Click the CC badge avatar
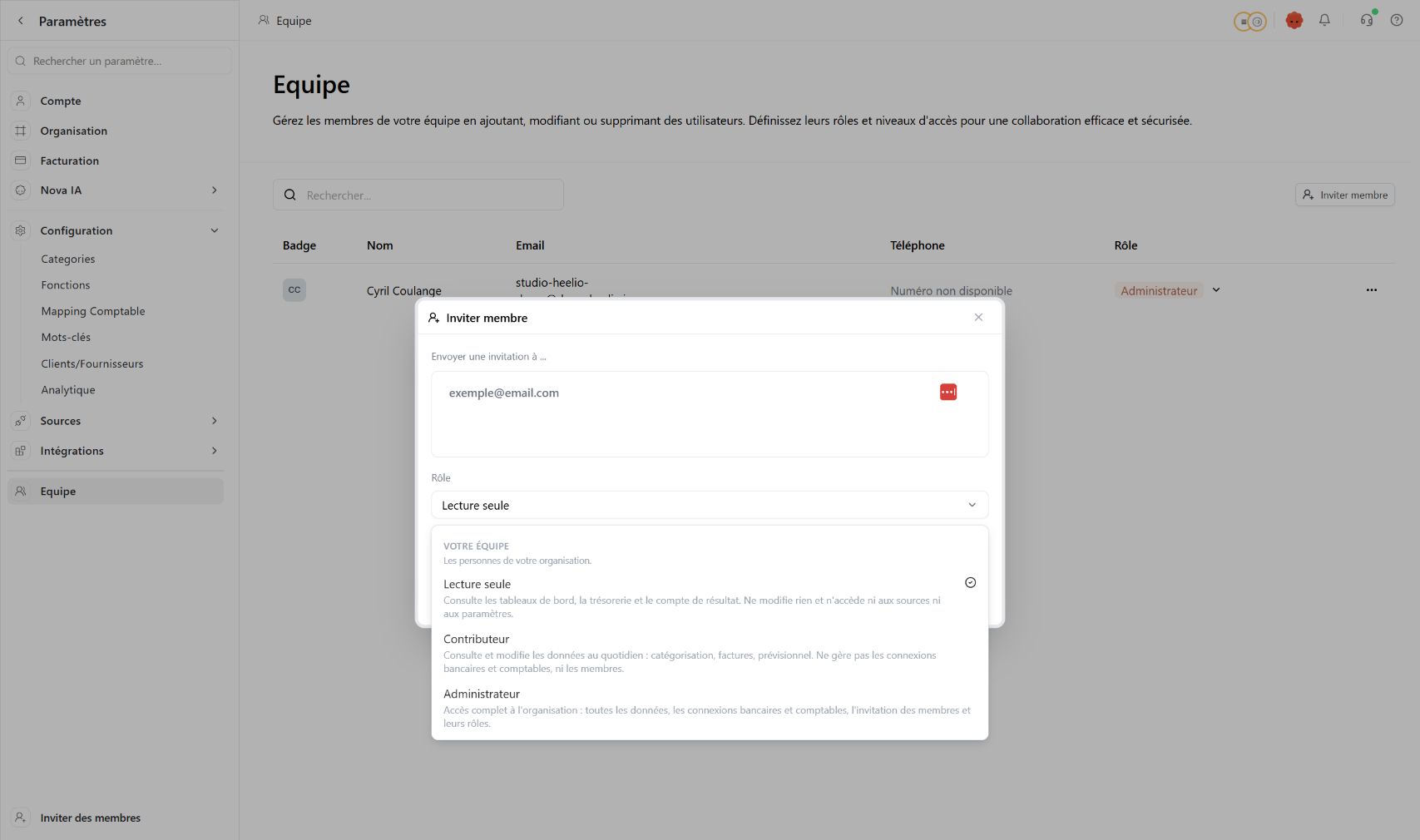The image size is (1420, 840). [294, 289]
